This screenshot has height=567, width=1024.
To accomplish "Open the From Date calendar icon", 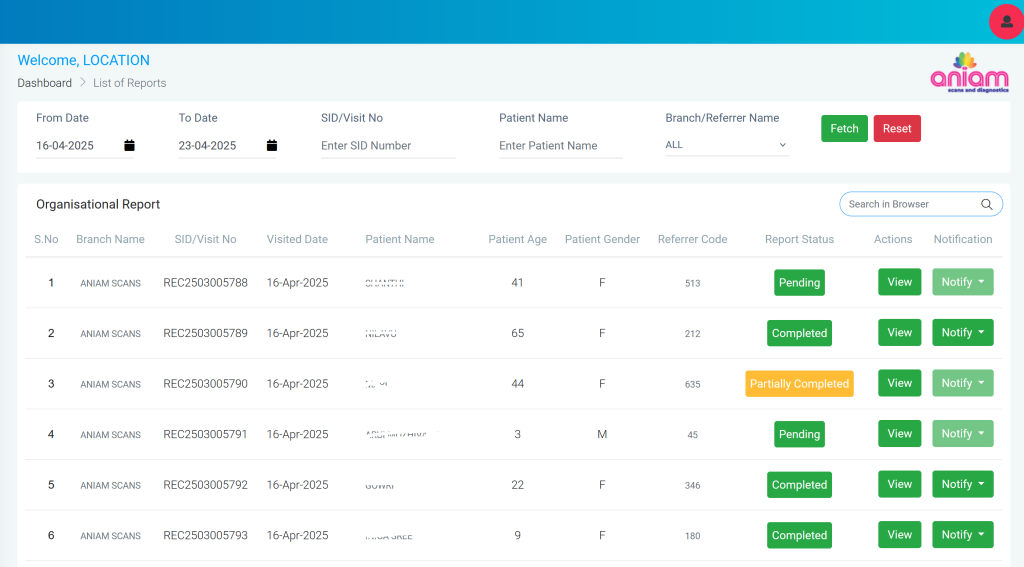I will tap(129, 146).
